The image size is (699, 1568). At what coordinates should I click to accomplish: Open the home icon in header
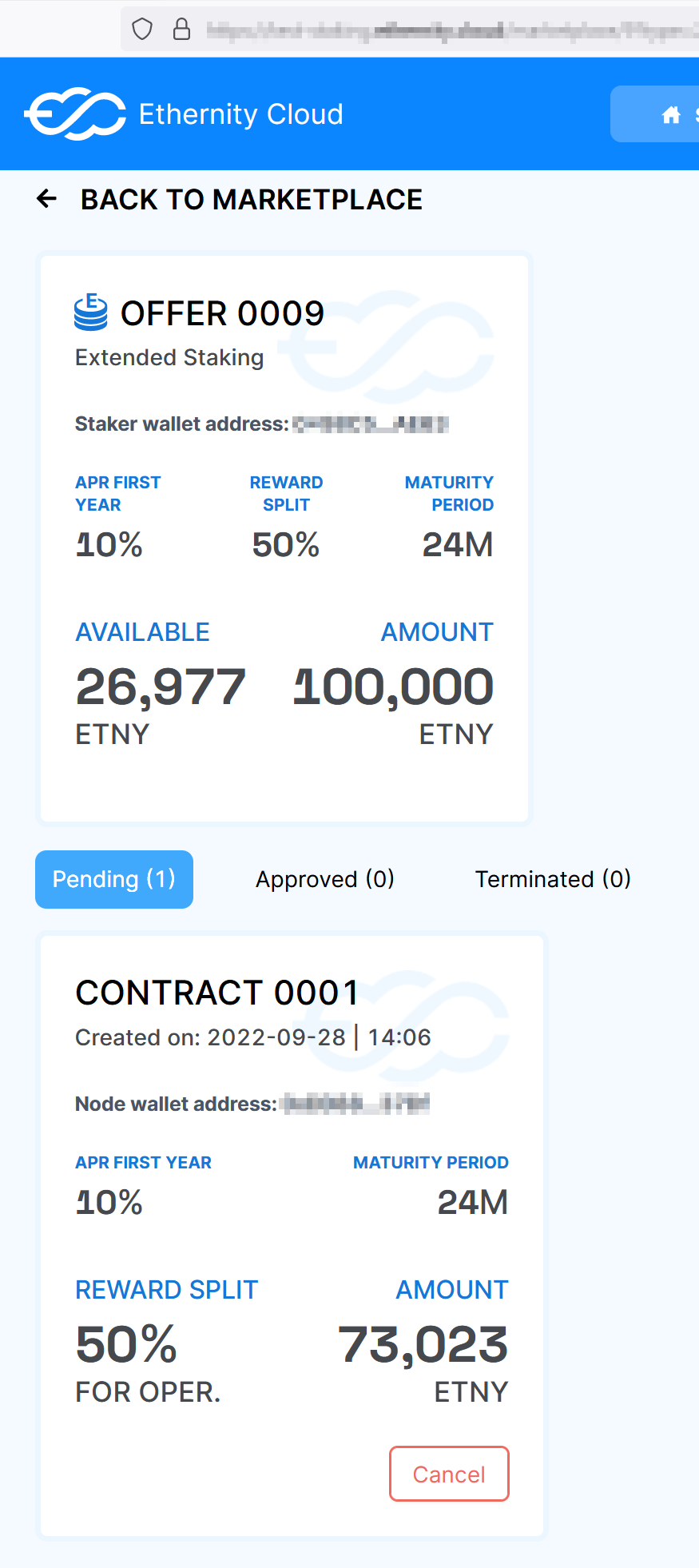point(671,115)
